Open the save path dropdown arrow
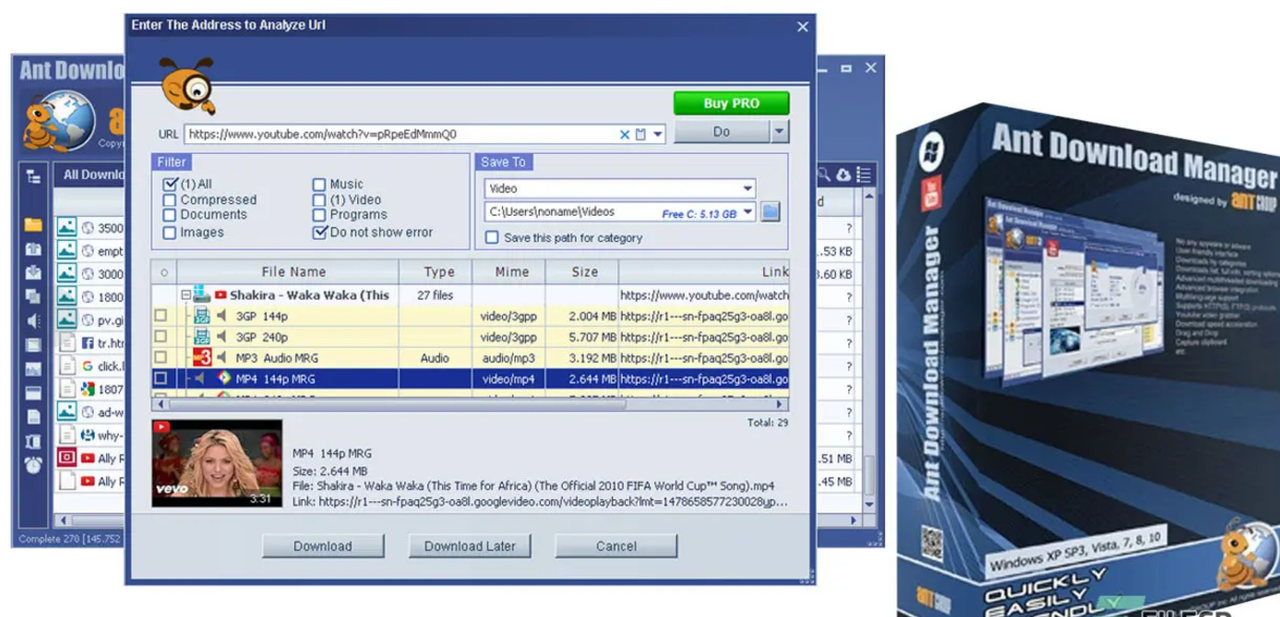This screenshot has width=1280, height=617. 747,212
